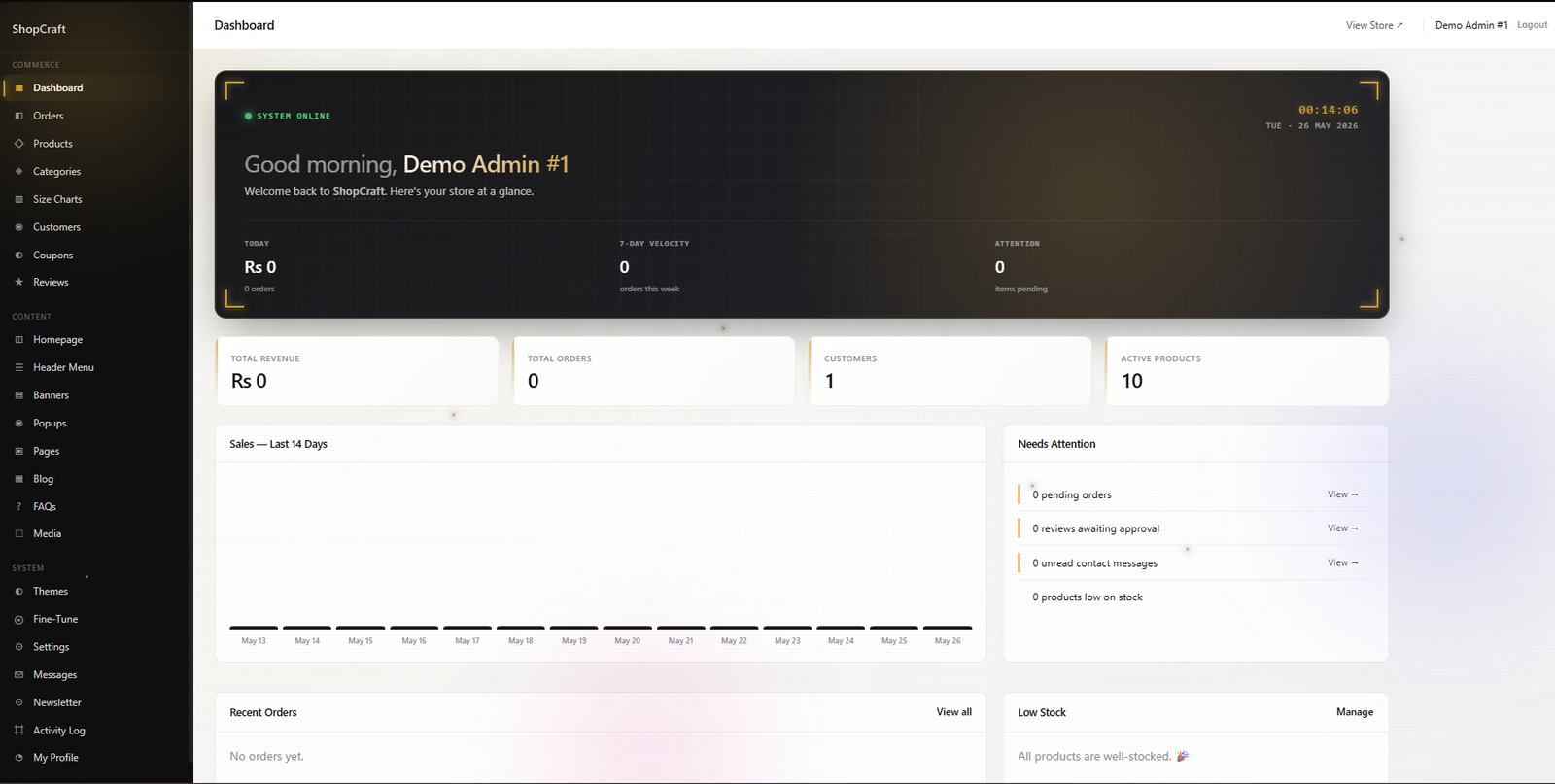1555x784 pixels.
Task: Select Header Menu in sidebar
Action: (95, 367)
